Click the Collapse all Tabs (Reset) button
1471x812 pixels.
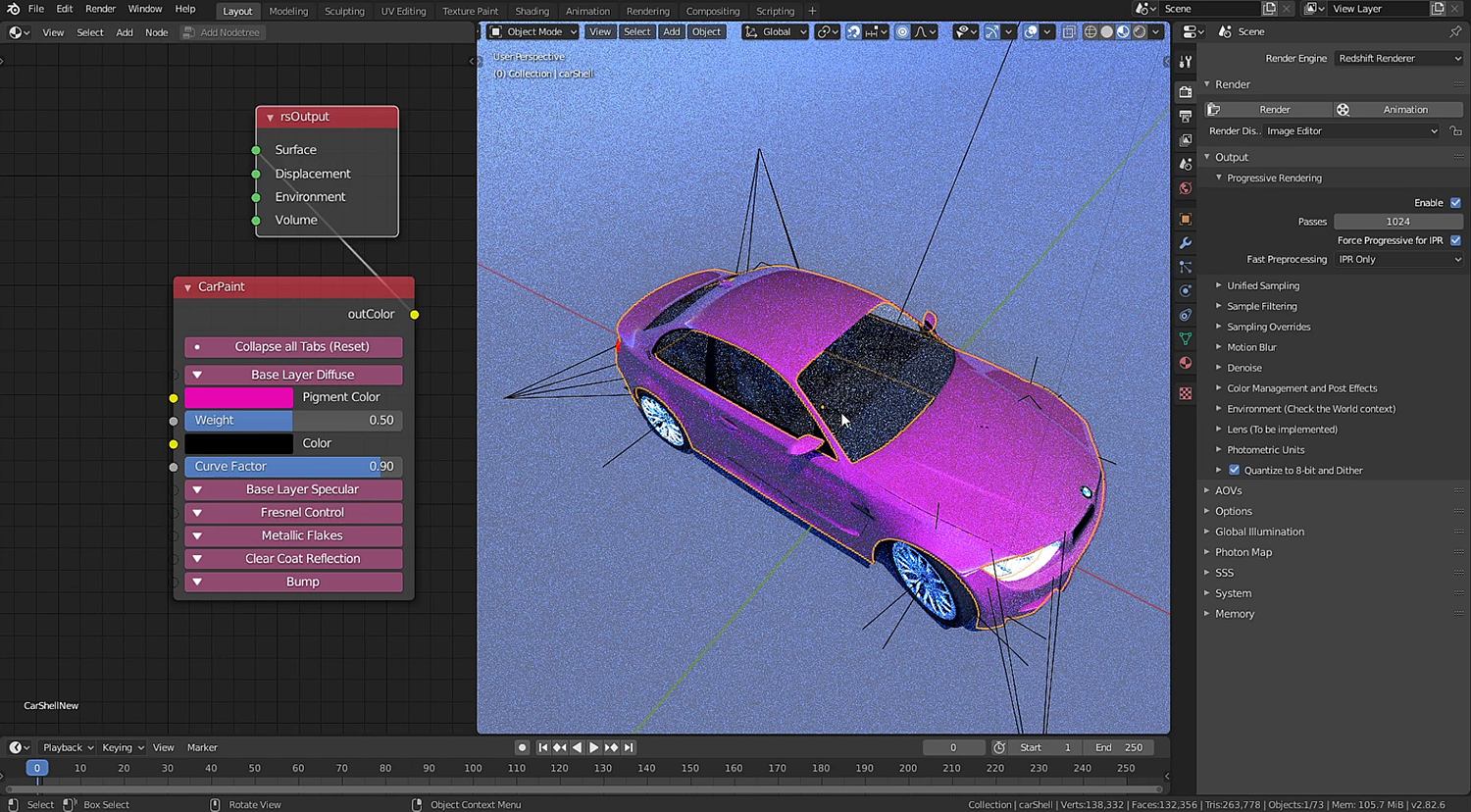click(x=293, y=346)
